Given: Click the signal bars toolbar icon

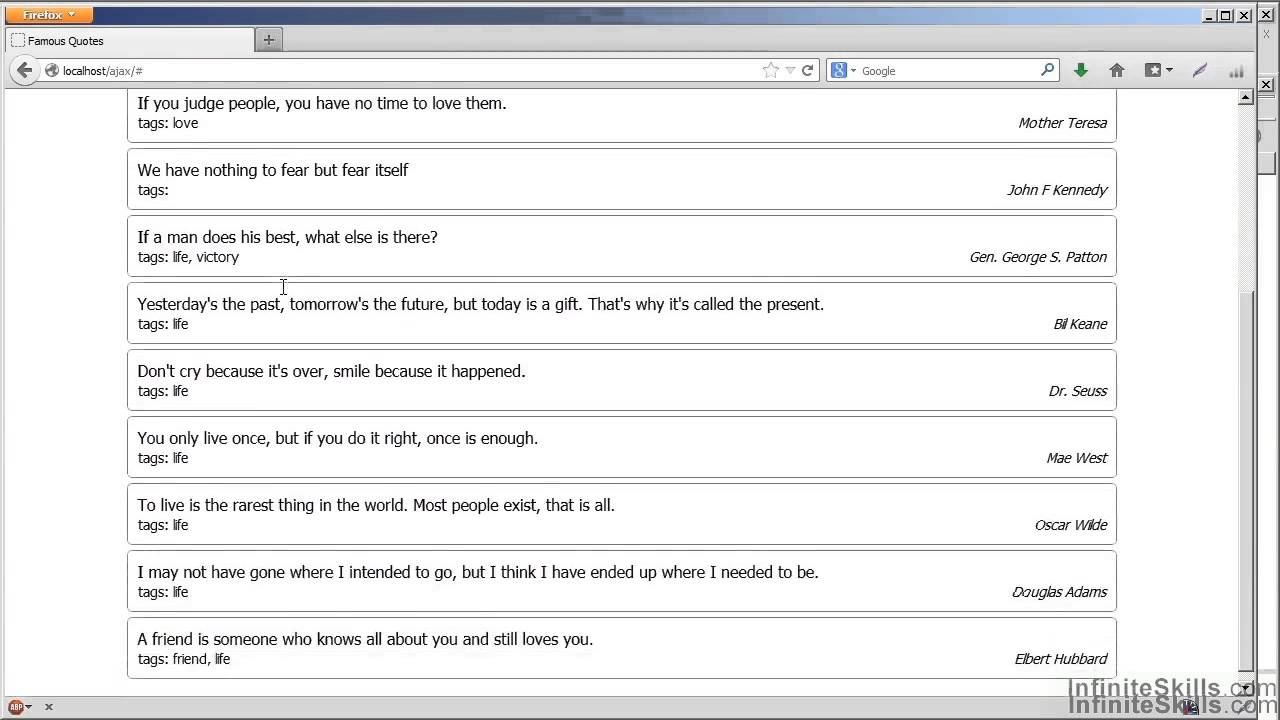Looking at the screenshot, I should click(1236, 71).
